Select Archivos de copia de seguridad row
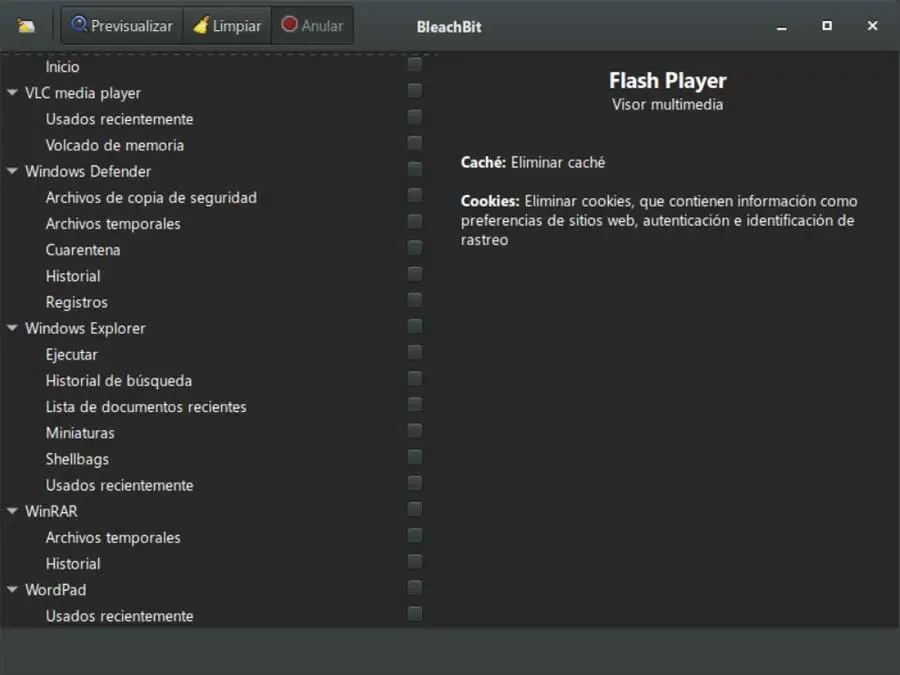This screenshot has height=675, width=900. (x=151, y=197)
